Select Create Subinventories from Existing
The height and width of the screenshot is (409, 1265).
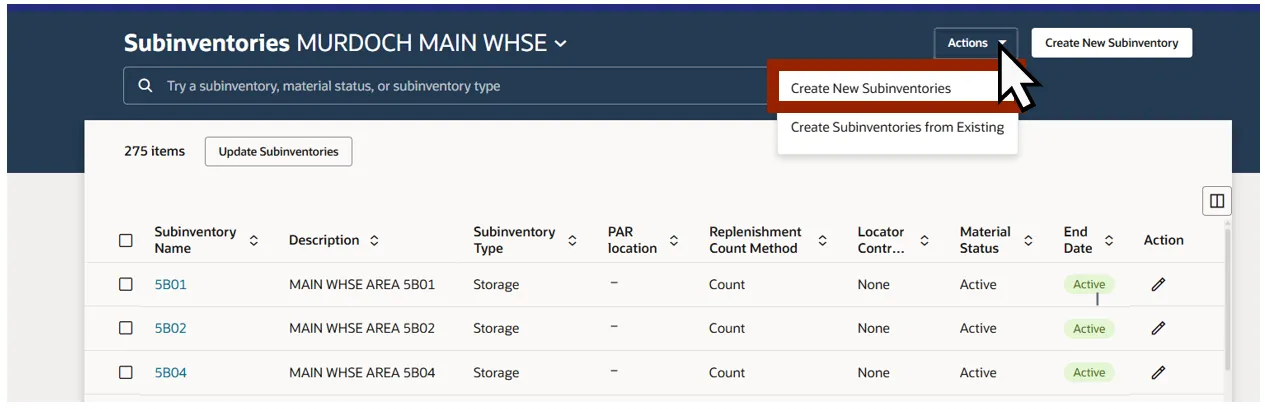pyautogui.click(x=896, y=127)
